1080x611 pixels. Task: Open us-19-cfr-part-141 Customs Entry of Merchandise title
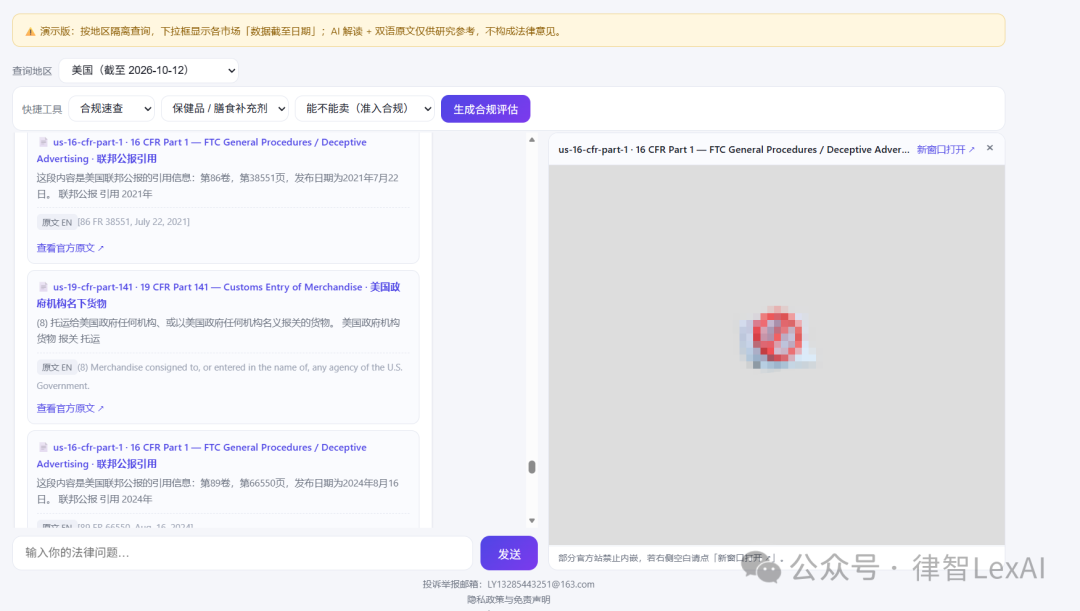[x=218, y=295]
